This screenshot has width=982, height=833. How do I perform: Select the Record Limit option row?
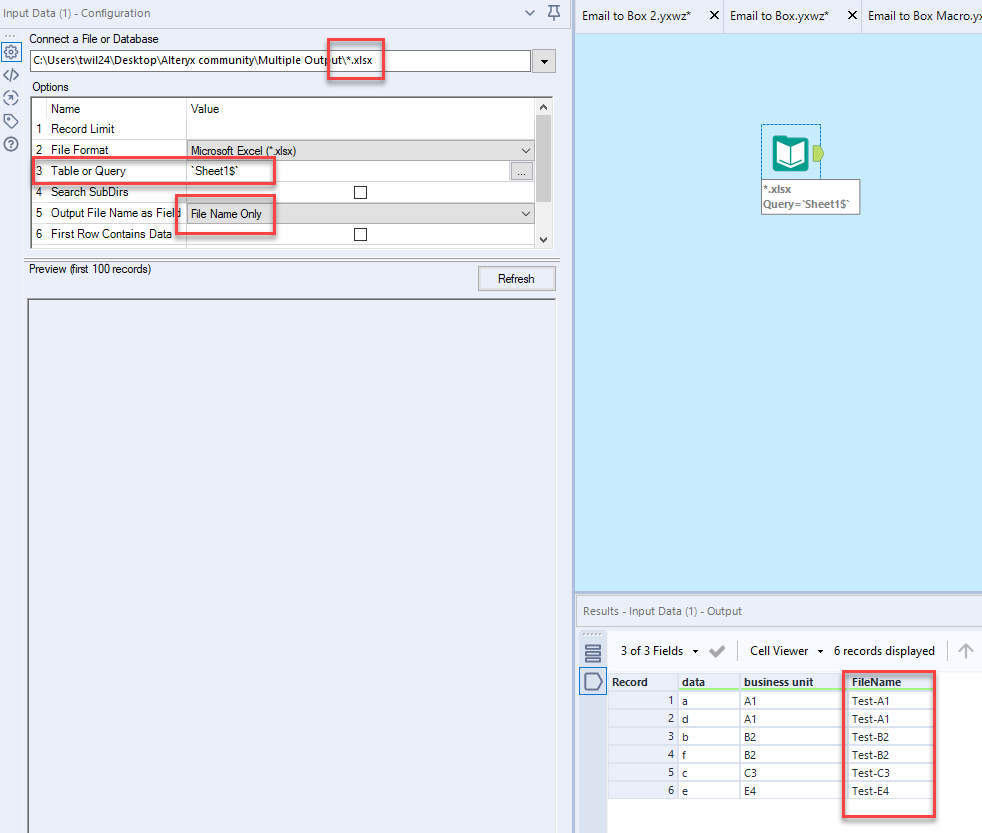point(283,129)
